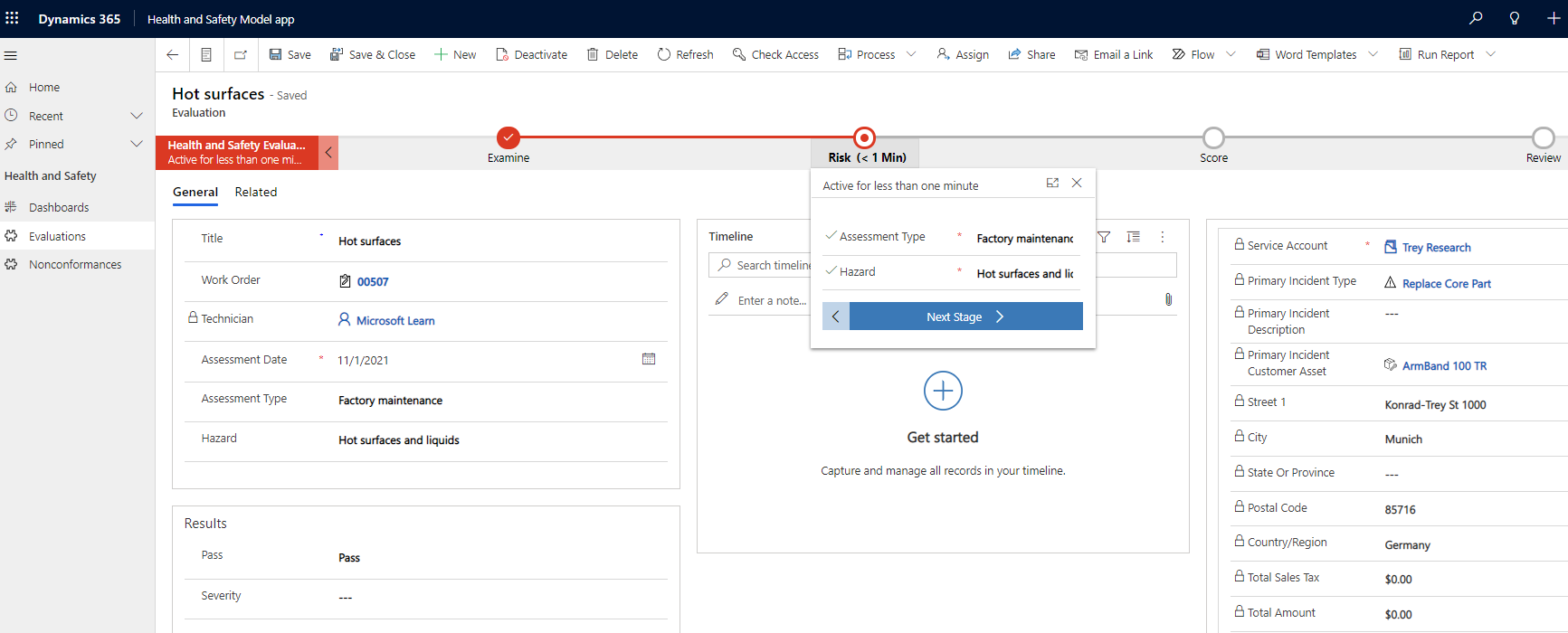
Task: Expand Word Templates dropdown chevron
Action: point(1373,54)
